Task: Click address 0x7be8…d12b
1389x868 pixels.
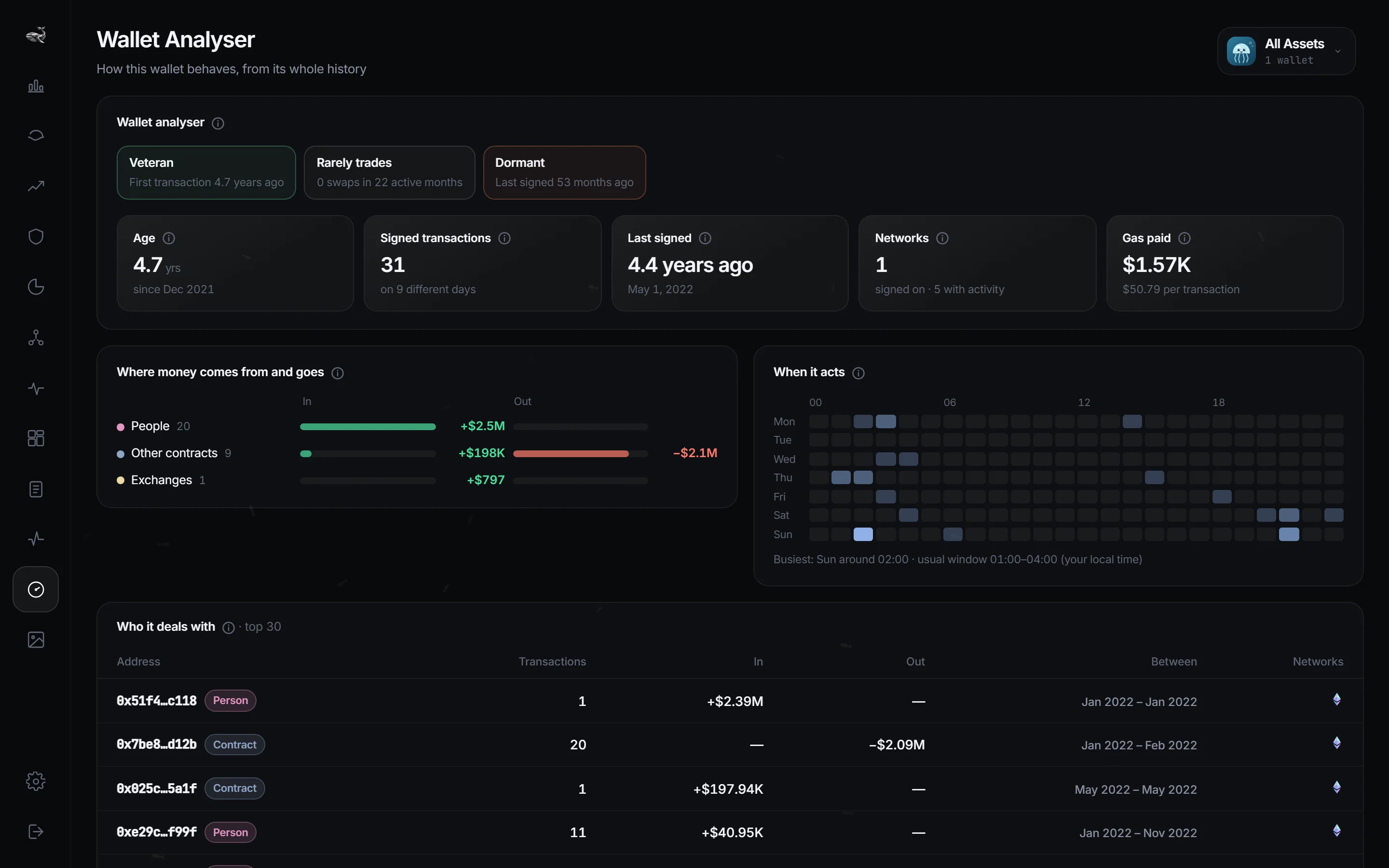Action: tap(157, 745)
